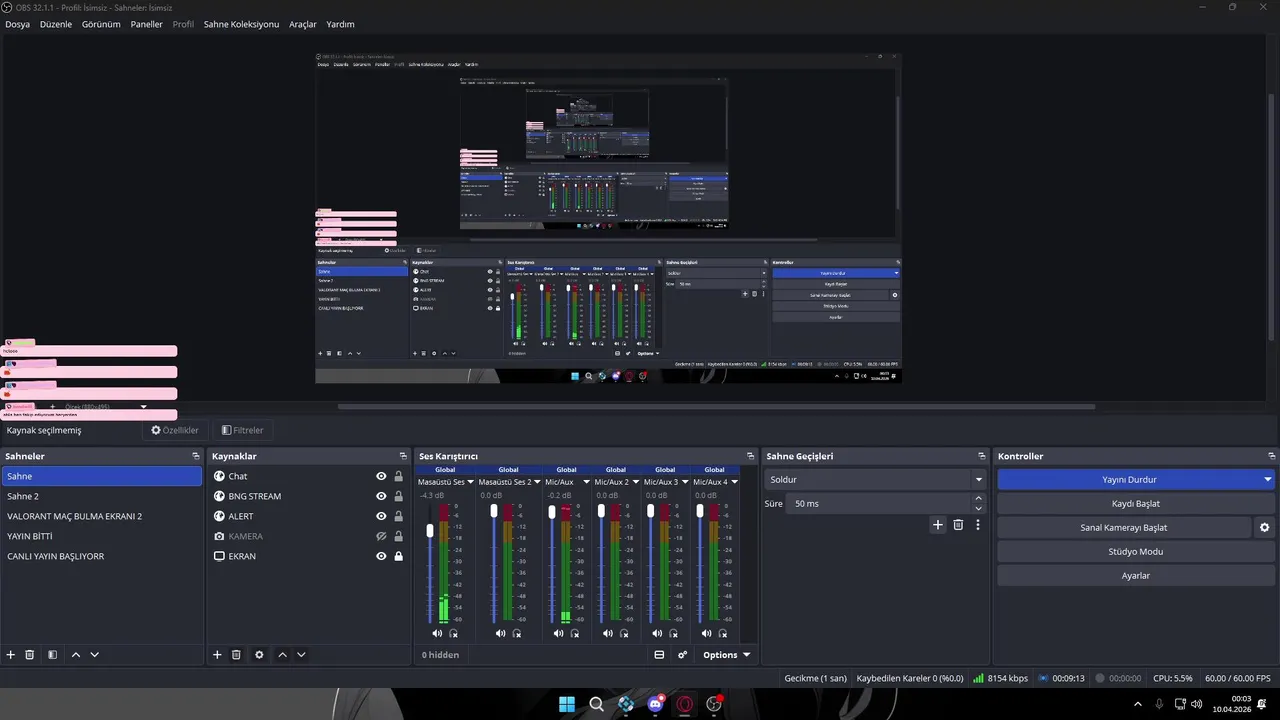The image size is (1280, 720).
Task: Toggle monitoring for Mic/Aux 3 headphone icon
Action: pyautogui.click(x=673, y=633)
